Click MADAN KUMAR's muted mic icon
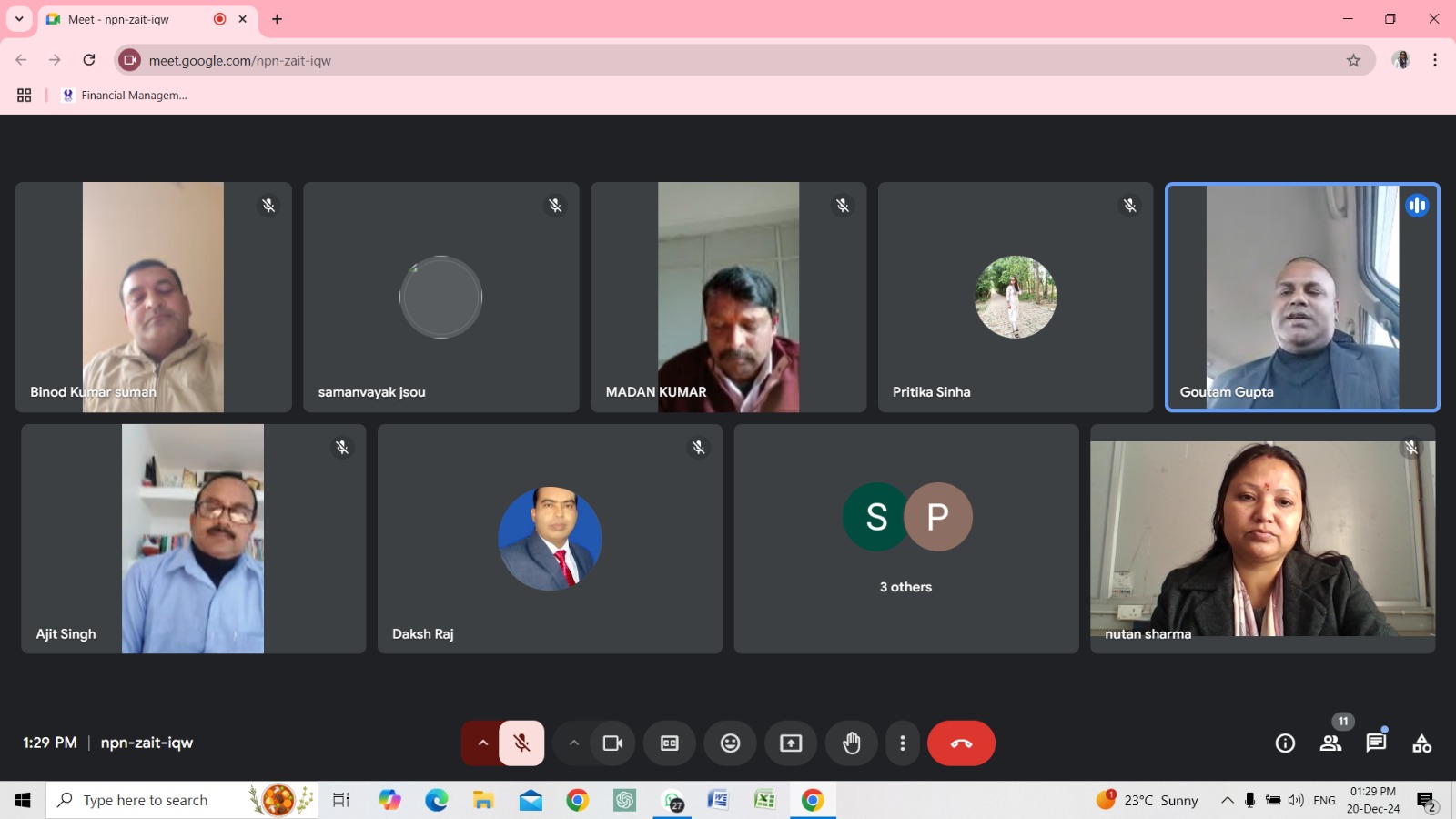This screenshot has width=1456, height=819. [x=843, y=206]
